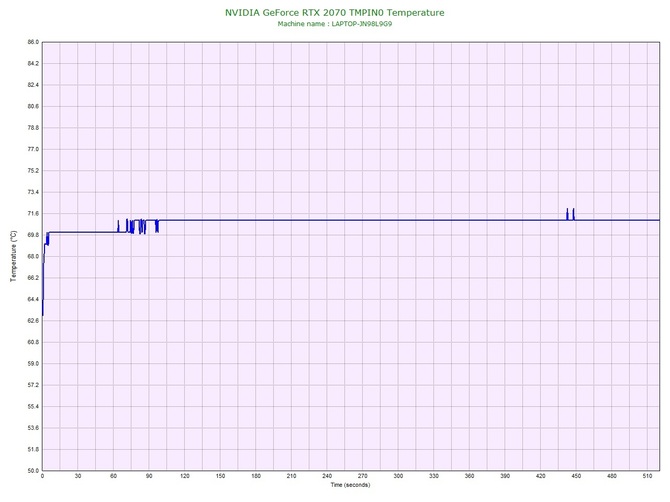Screen dimensions: 670x502
Task: Click the '80.6' y-axis value
Action: click(x=33, y=106)
